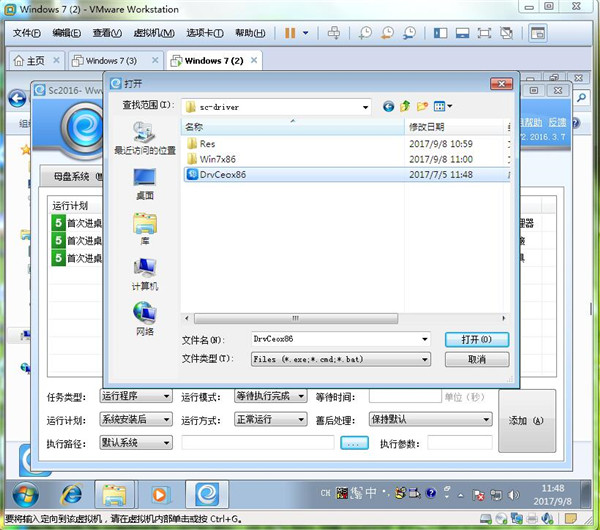This screenshot has width=600, height=530.
Task: Expand the power options arrow beside pause
Action: coord(305,33)
